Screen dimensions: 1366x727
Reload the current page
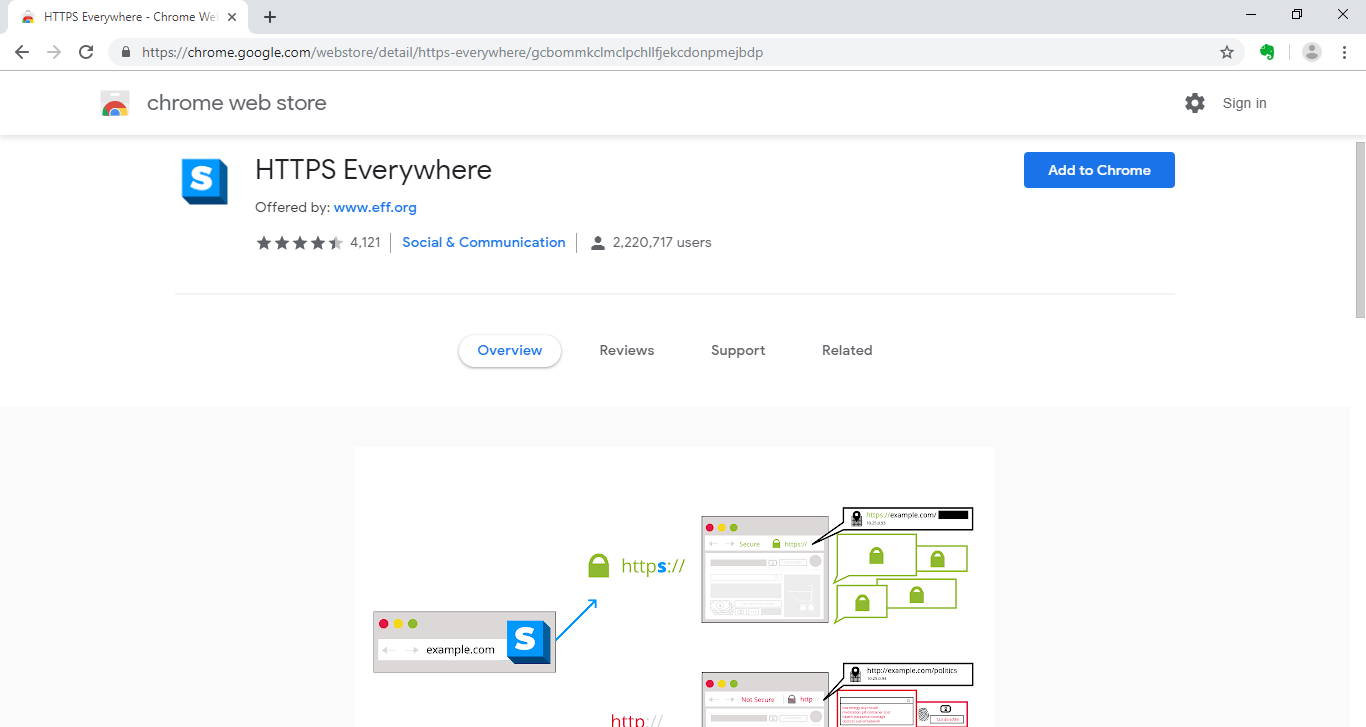[86, 52]
